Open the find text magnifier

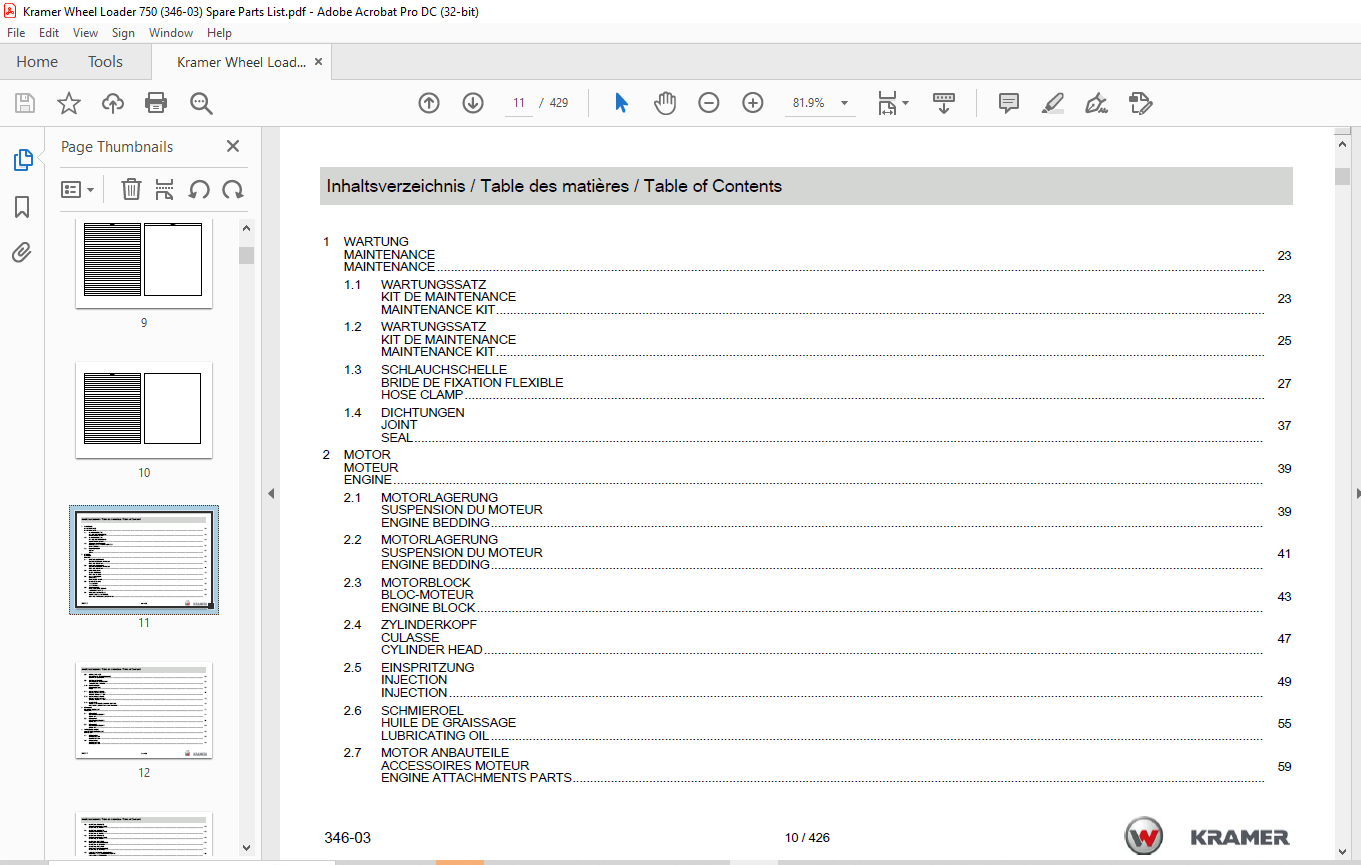coord(201,103)
